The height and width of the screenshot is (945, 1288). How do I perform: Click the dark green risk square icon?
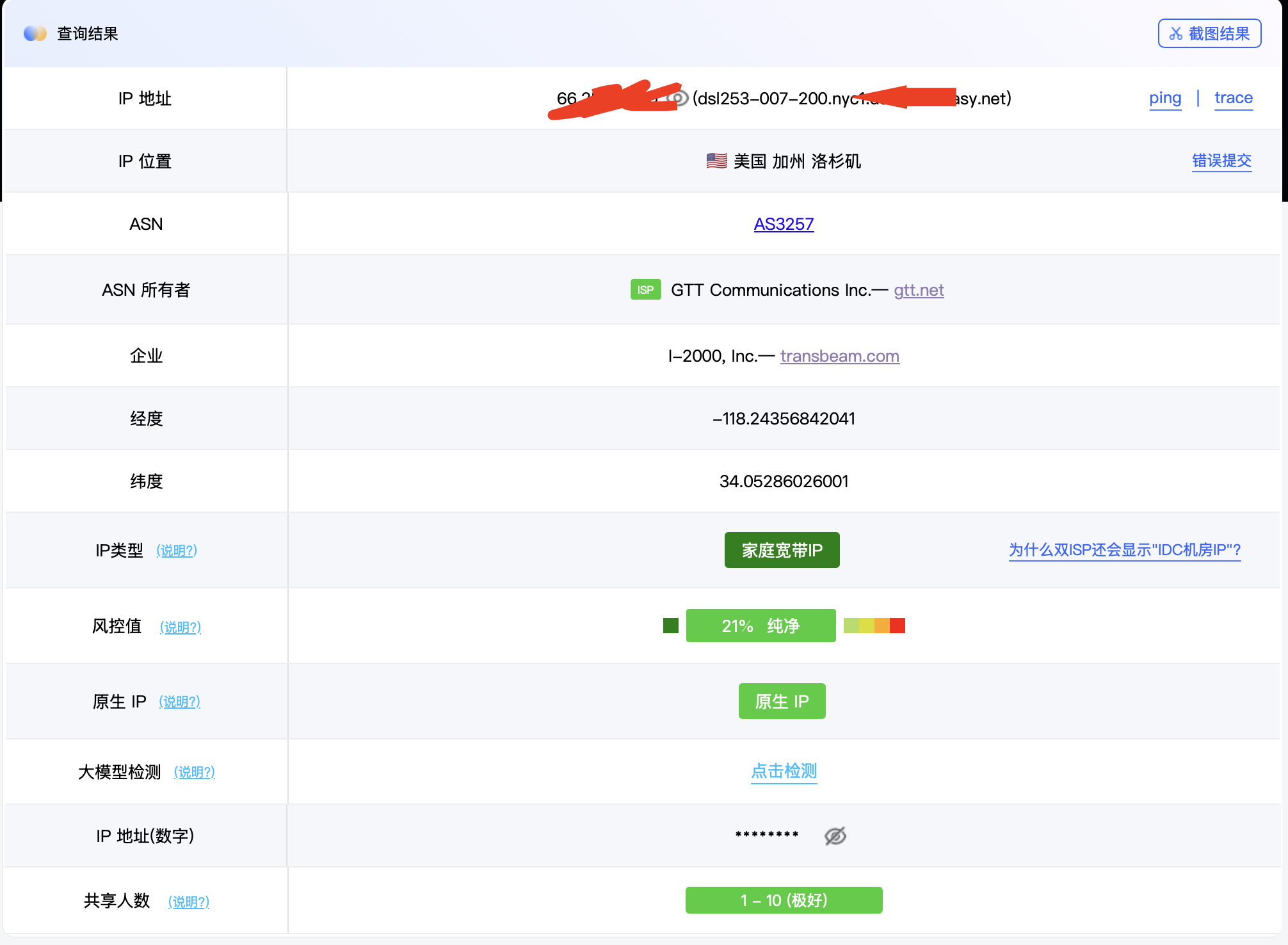click(670, 626)
